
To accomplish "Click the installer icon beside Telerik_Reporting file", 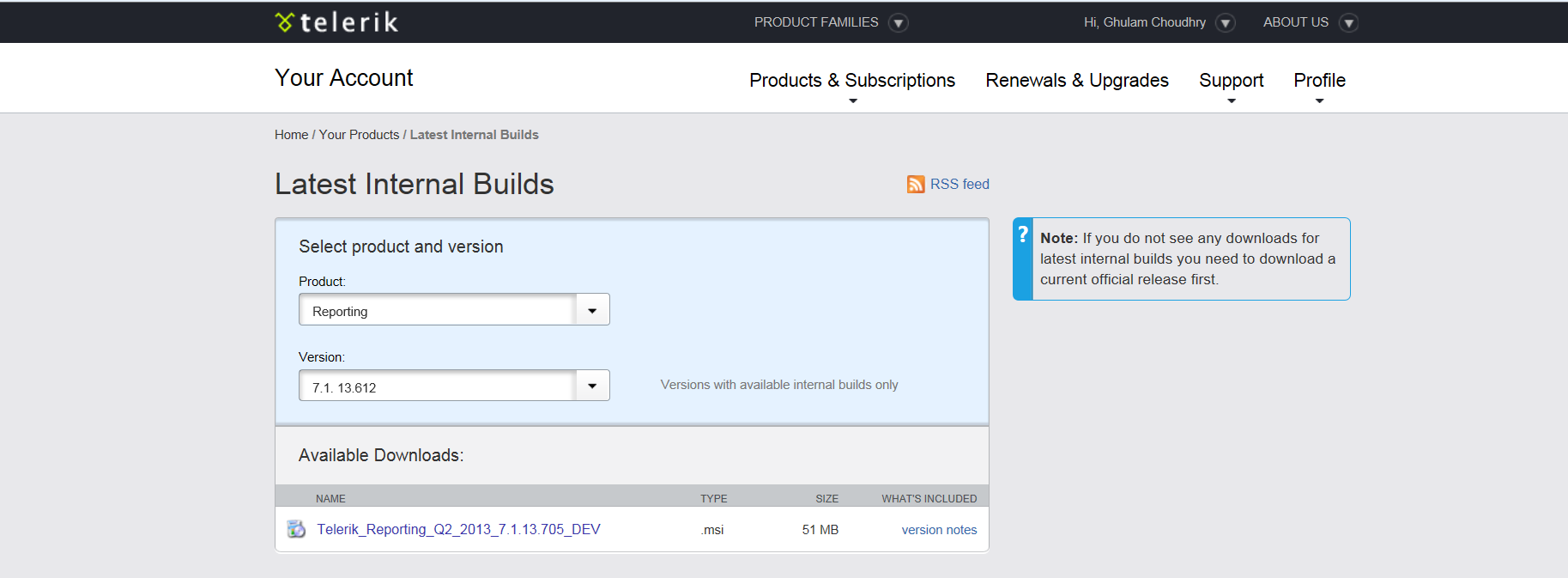I will (x=296, y=529).
